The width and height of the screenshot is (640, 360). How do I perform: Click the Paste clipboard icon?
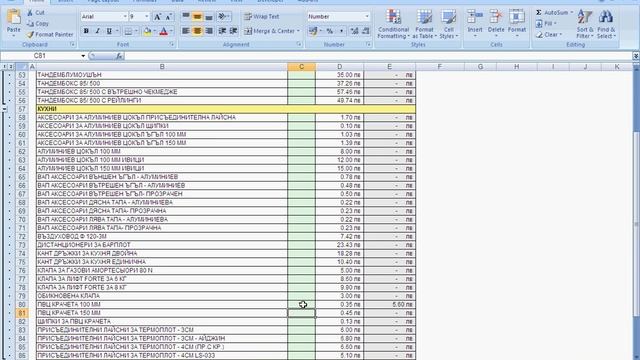[13, 17]
